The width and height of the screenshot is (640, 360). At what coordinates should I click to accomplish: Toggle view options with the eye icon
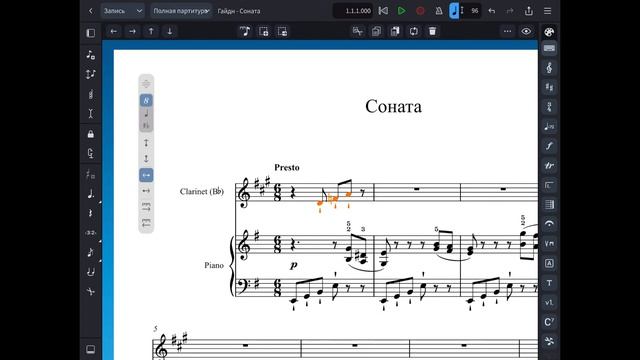(526, 31)
